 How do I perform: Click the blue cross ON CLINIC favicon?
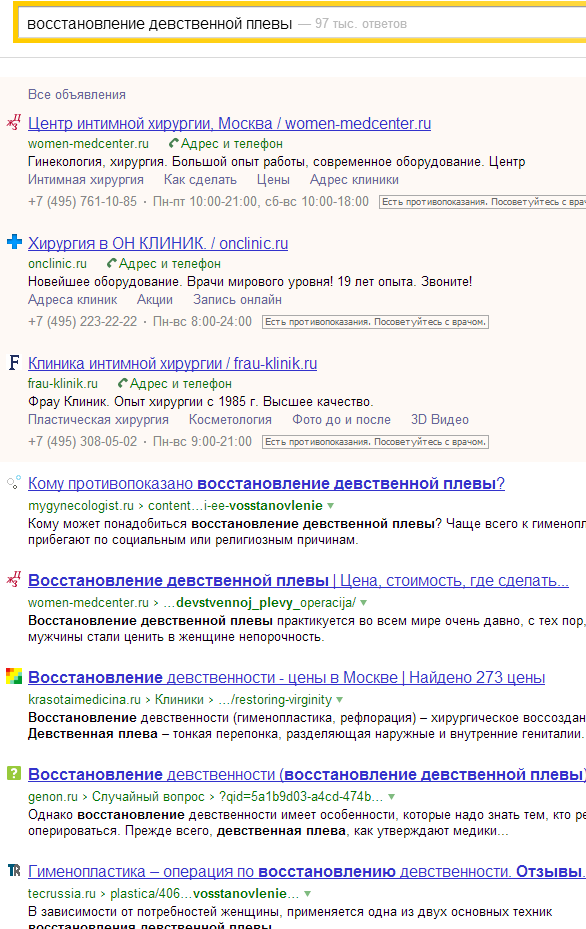point(14,242)
